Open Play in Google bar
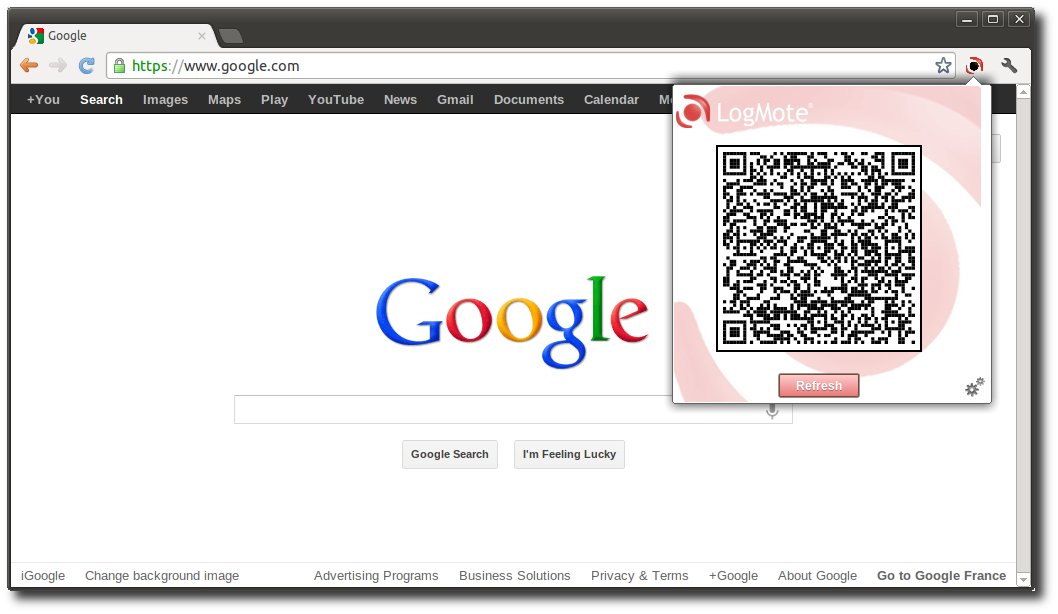 point(275,100)
